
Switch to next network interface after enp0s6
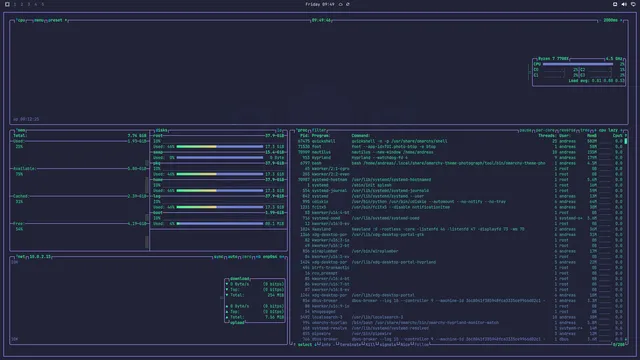[x=282, y=257]
